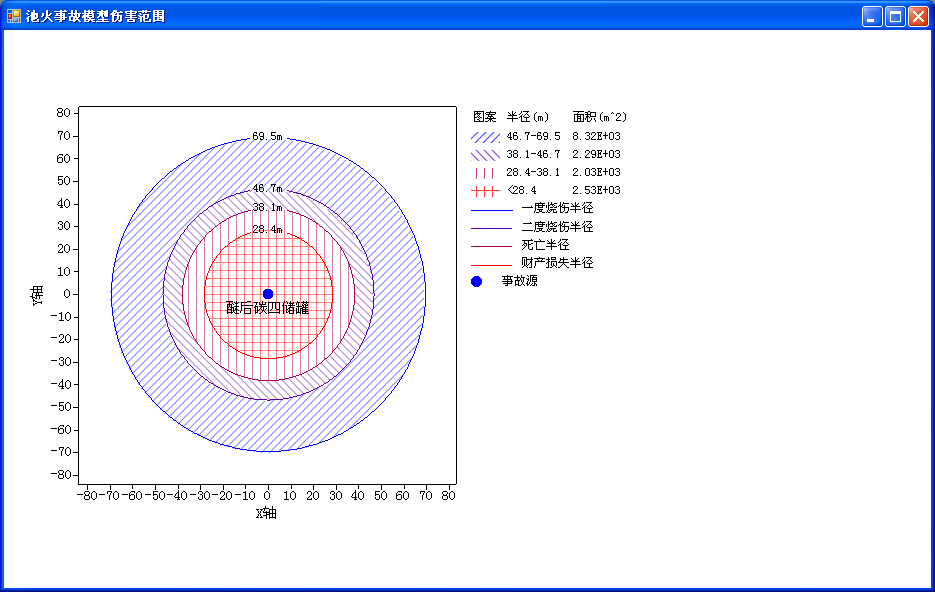Screen dimensions: 935x592
Task: Click the 事故源 legend text
Action: 519,281
